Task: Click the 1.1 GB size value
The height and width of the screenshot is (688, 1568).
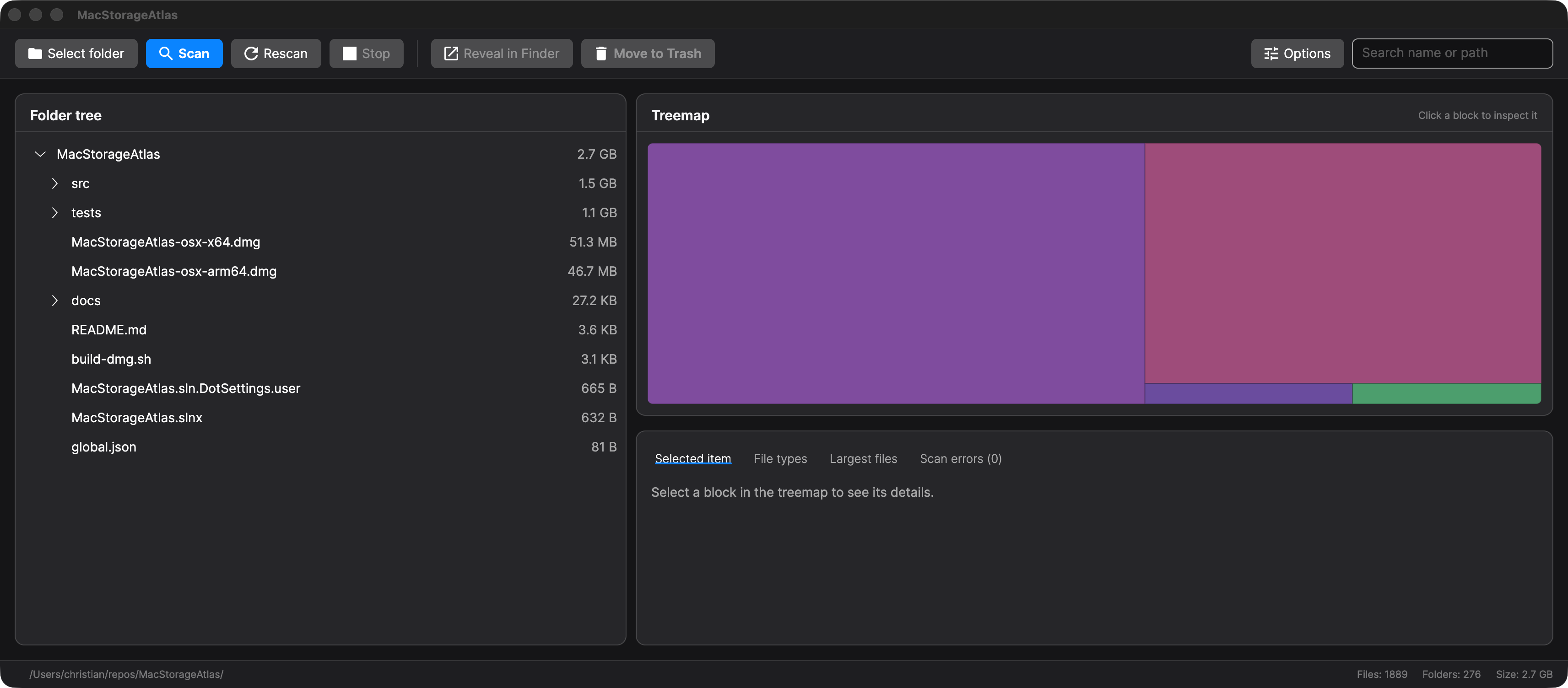Action: click(599, 212)
